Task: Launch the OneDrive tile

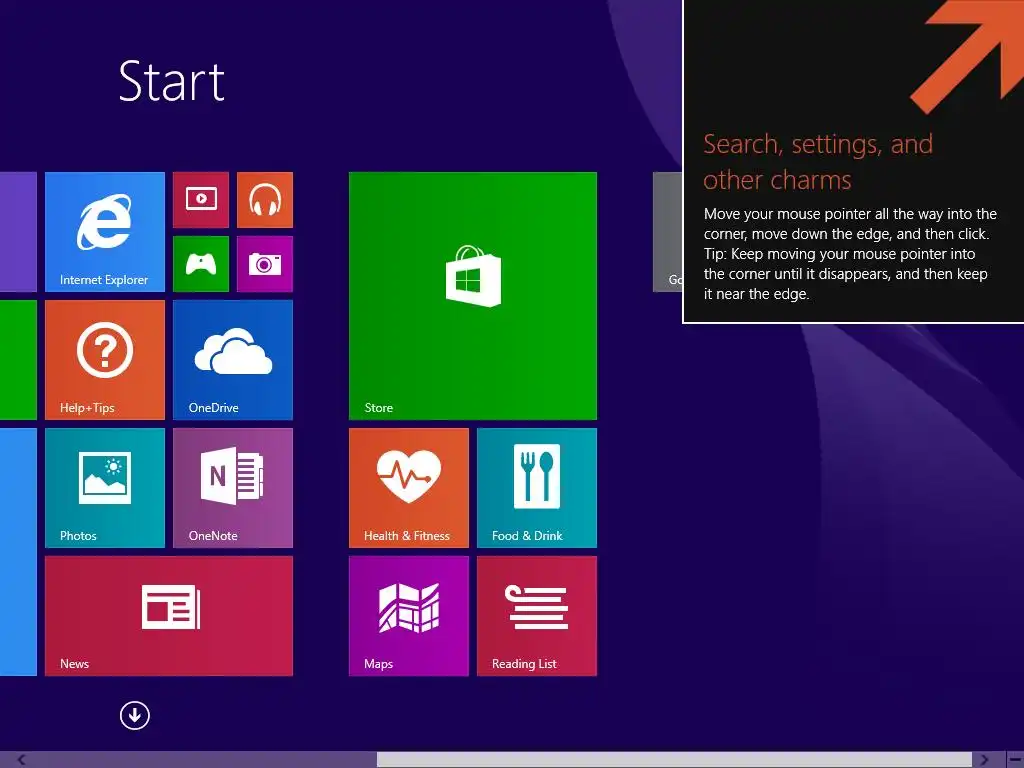Action: click(232, 360)
